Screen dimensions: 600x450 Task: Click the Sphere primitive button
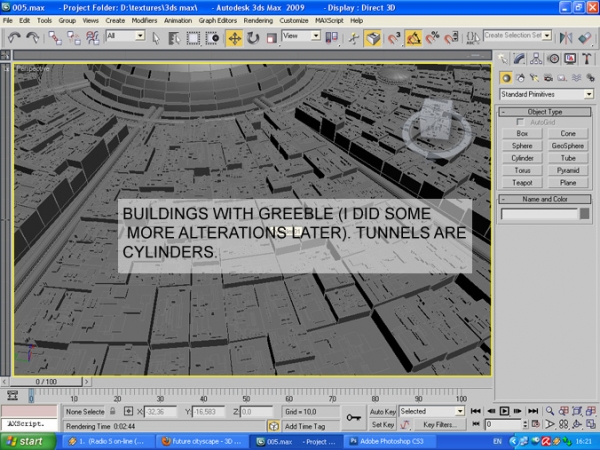[x=522, y=146]
